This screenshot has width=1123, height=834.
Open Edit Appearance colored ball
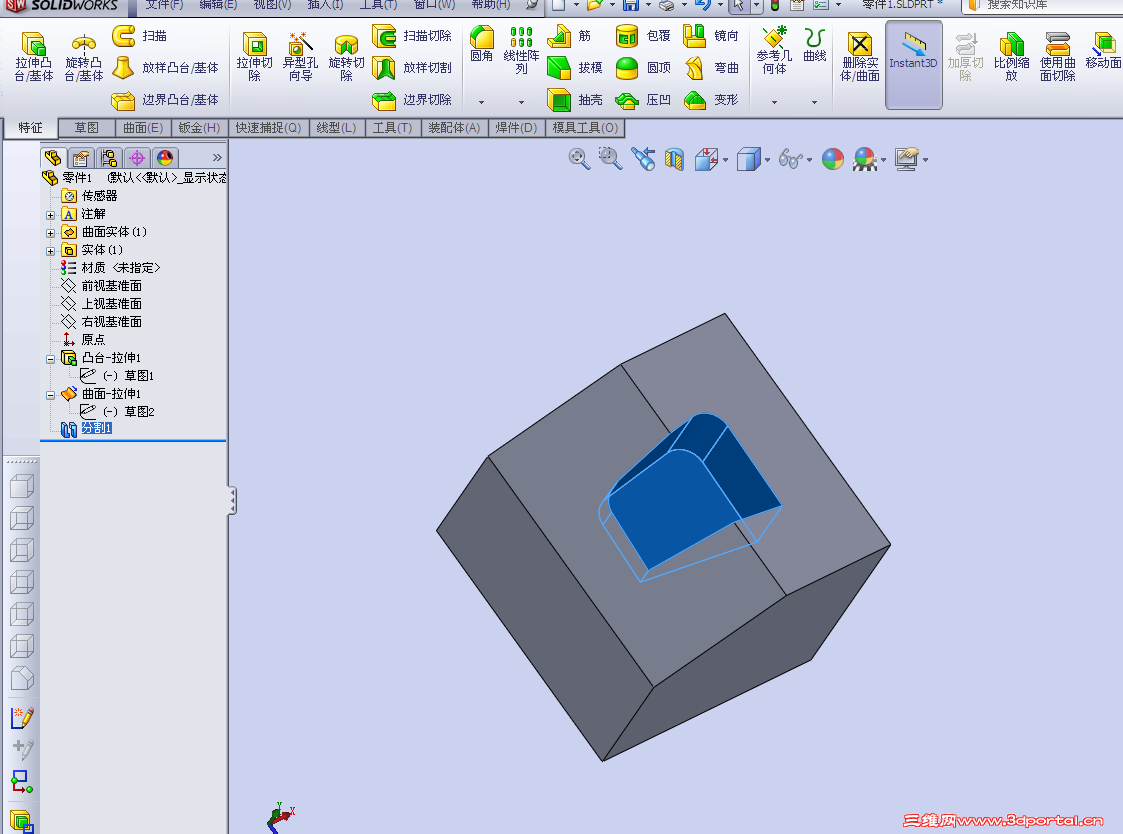tap(833, 159)
